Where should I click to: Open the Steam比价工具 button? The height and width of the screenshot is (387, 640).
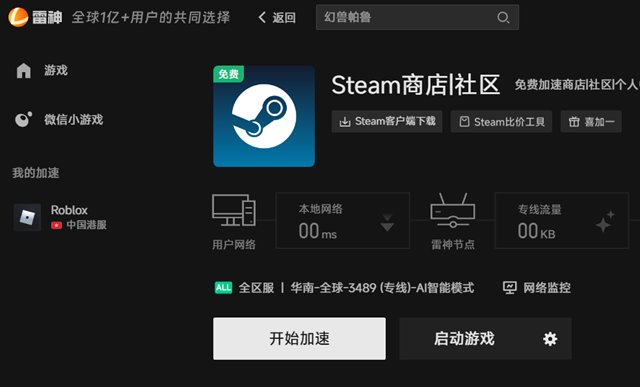[x=501, y=121]
